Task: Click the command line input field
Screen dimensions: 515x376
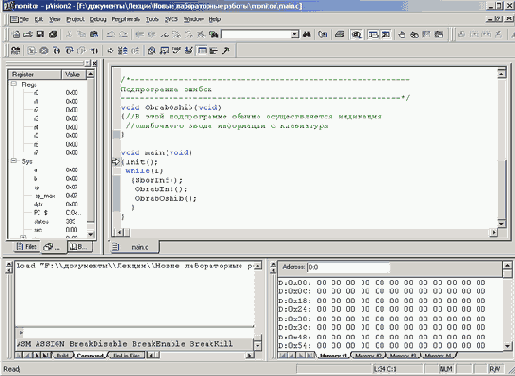Action: (x=137, y=333)
